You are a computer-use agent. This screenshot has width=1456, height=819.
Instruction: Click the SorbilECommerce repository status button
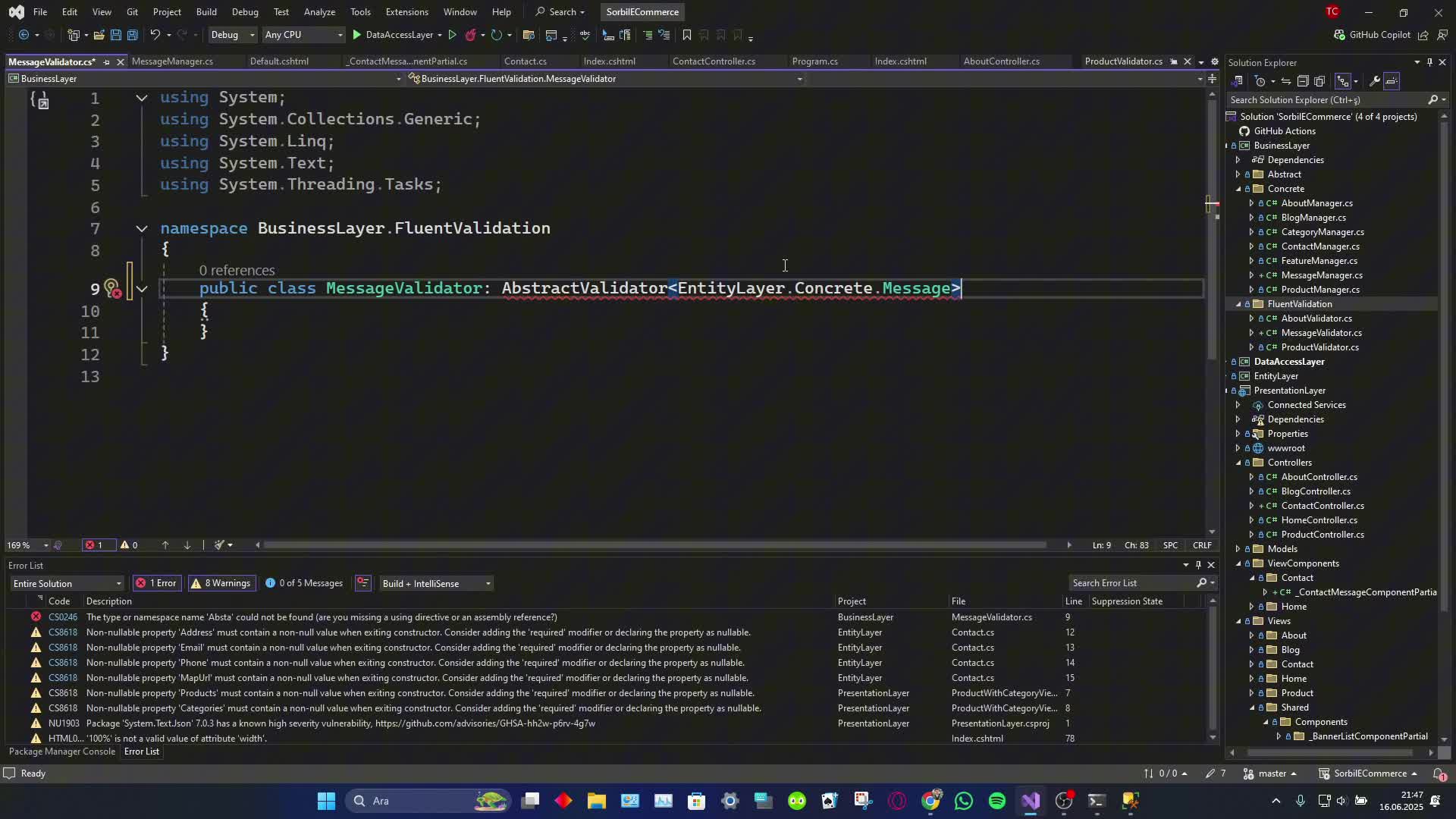click(x=1370, y=773)
